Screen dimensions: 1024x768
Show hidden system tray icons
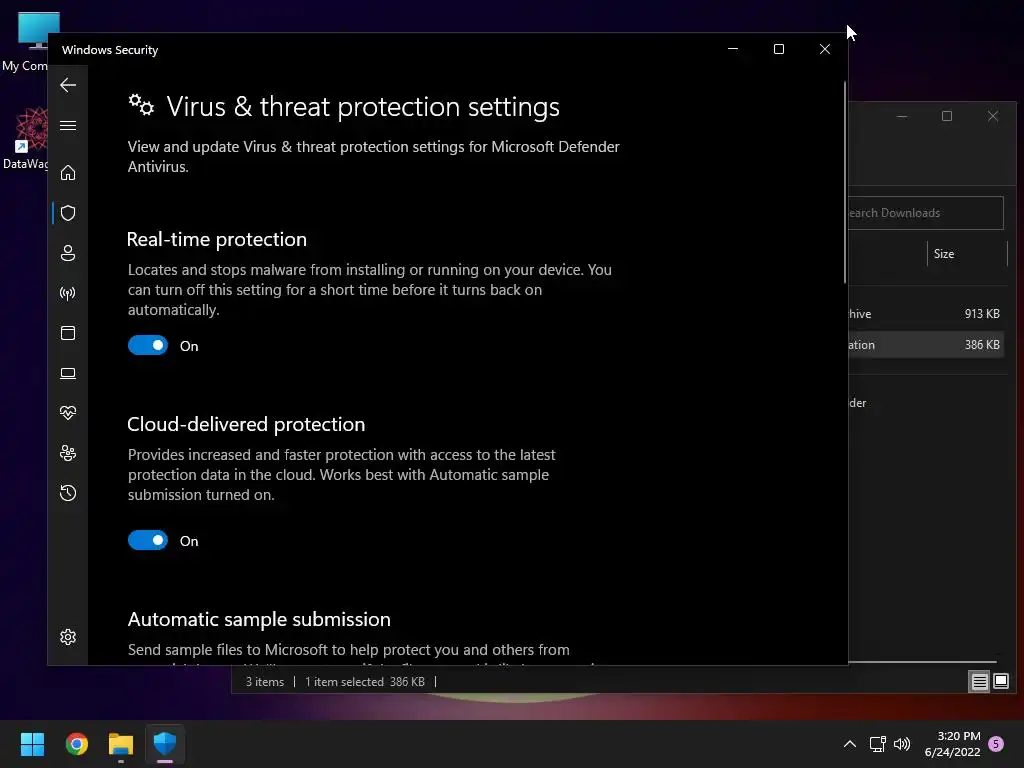coord(850,744)
